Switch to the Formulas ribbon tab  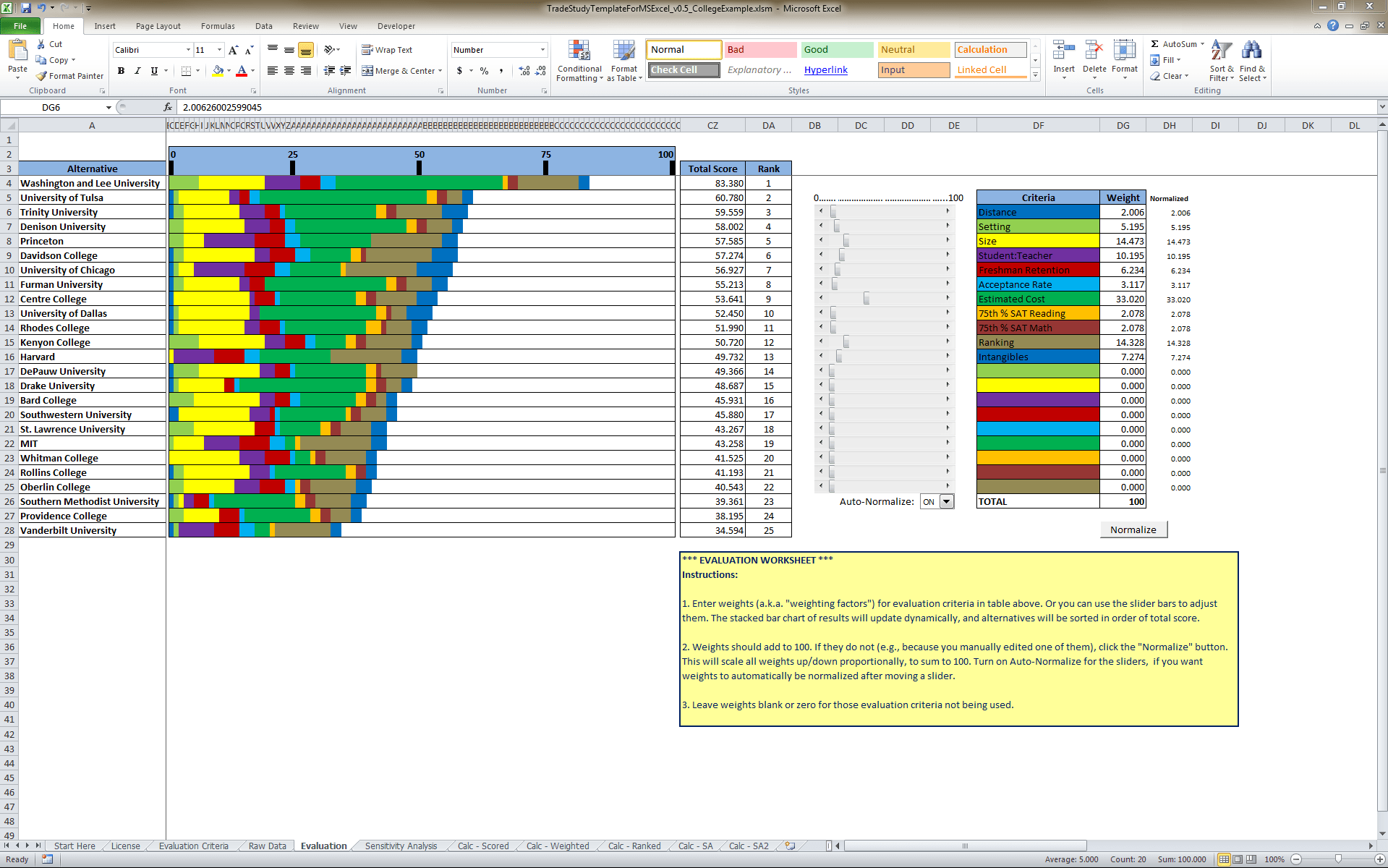218,26
